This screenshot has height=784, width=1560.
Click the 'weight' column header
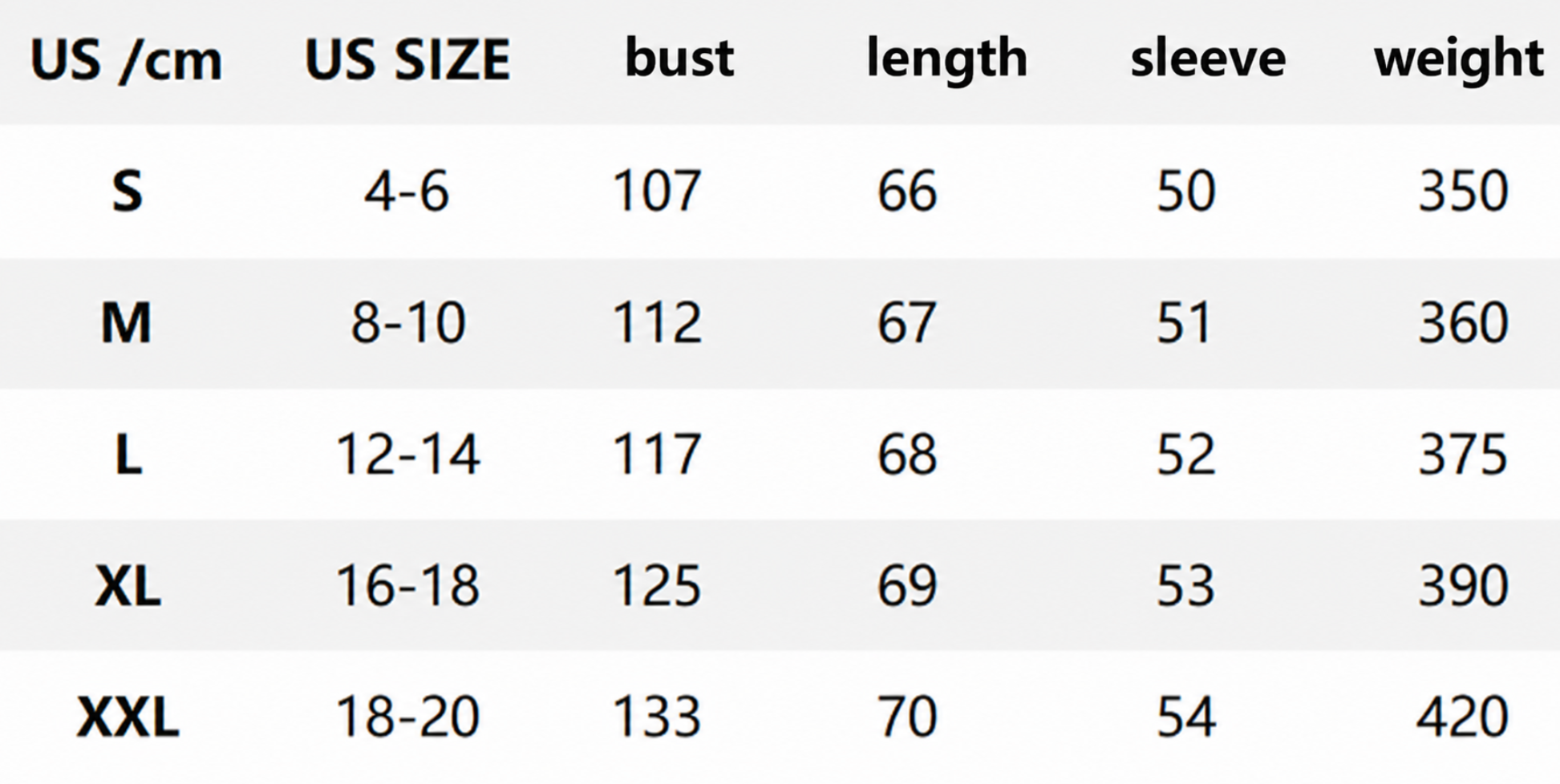pyautogui.click(x=1459, y=60)
